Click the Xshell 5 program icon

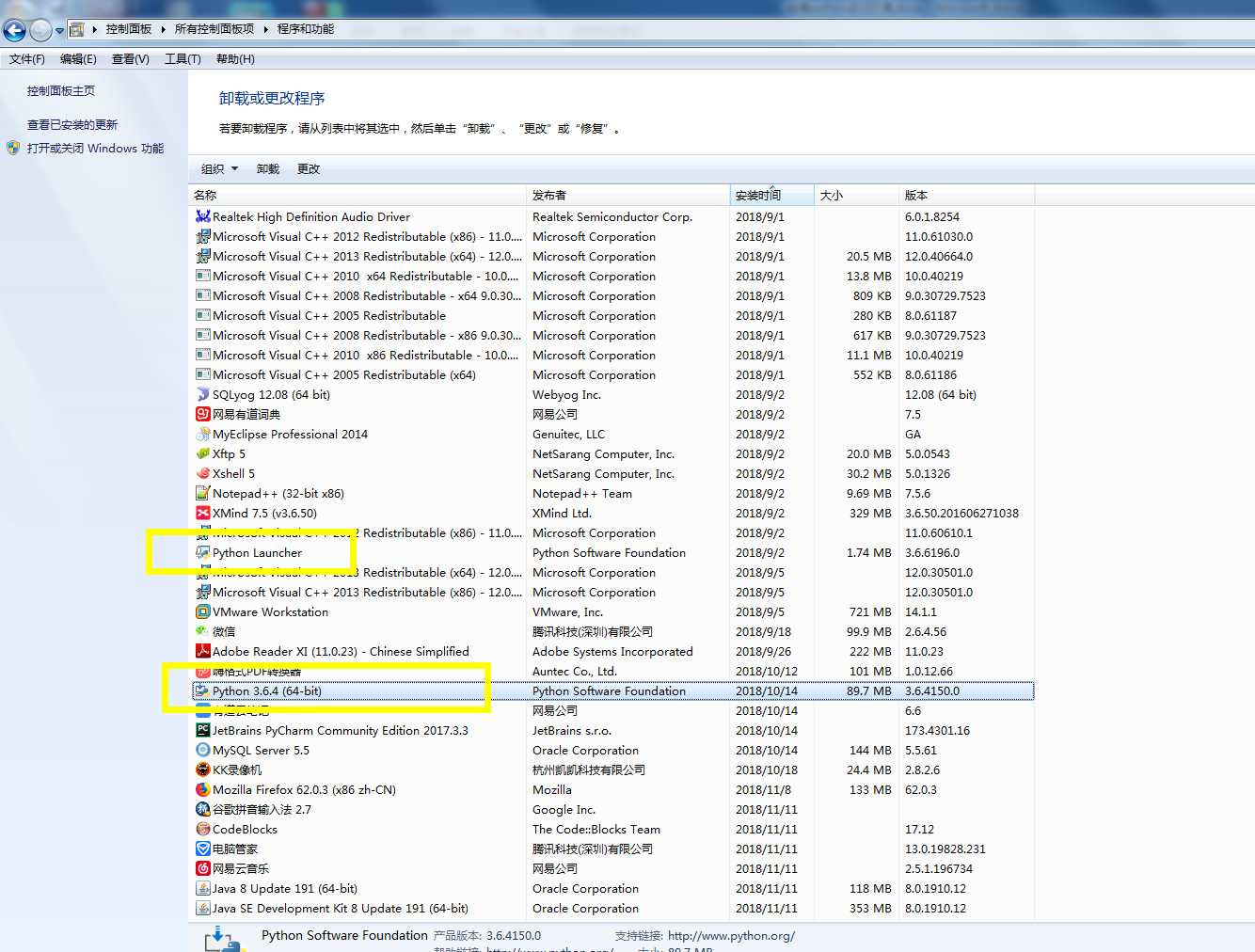pos(202,473)
